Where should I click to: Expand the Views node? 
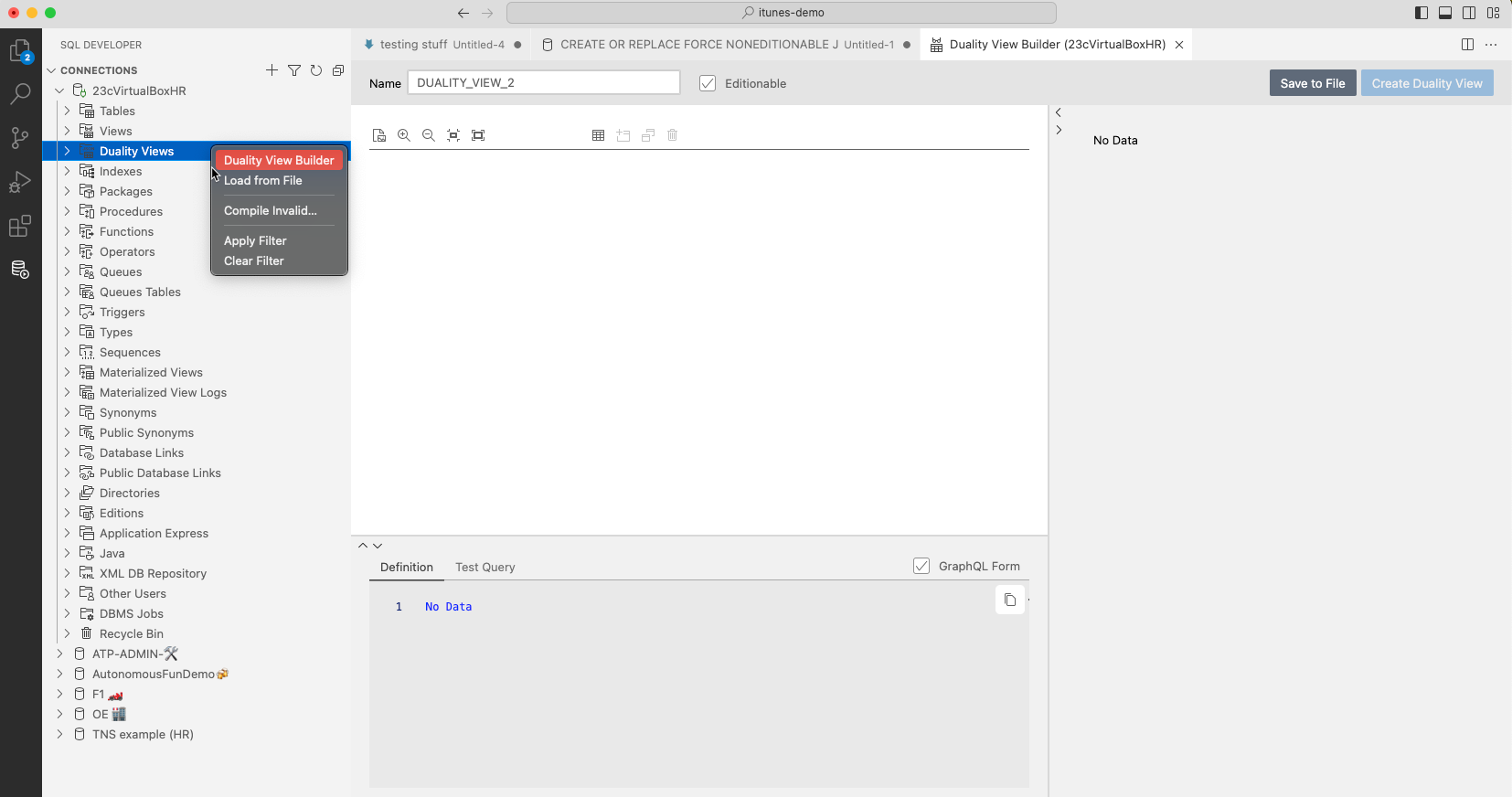click(x=67, y=131)
